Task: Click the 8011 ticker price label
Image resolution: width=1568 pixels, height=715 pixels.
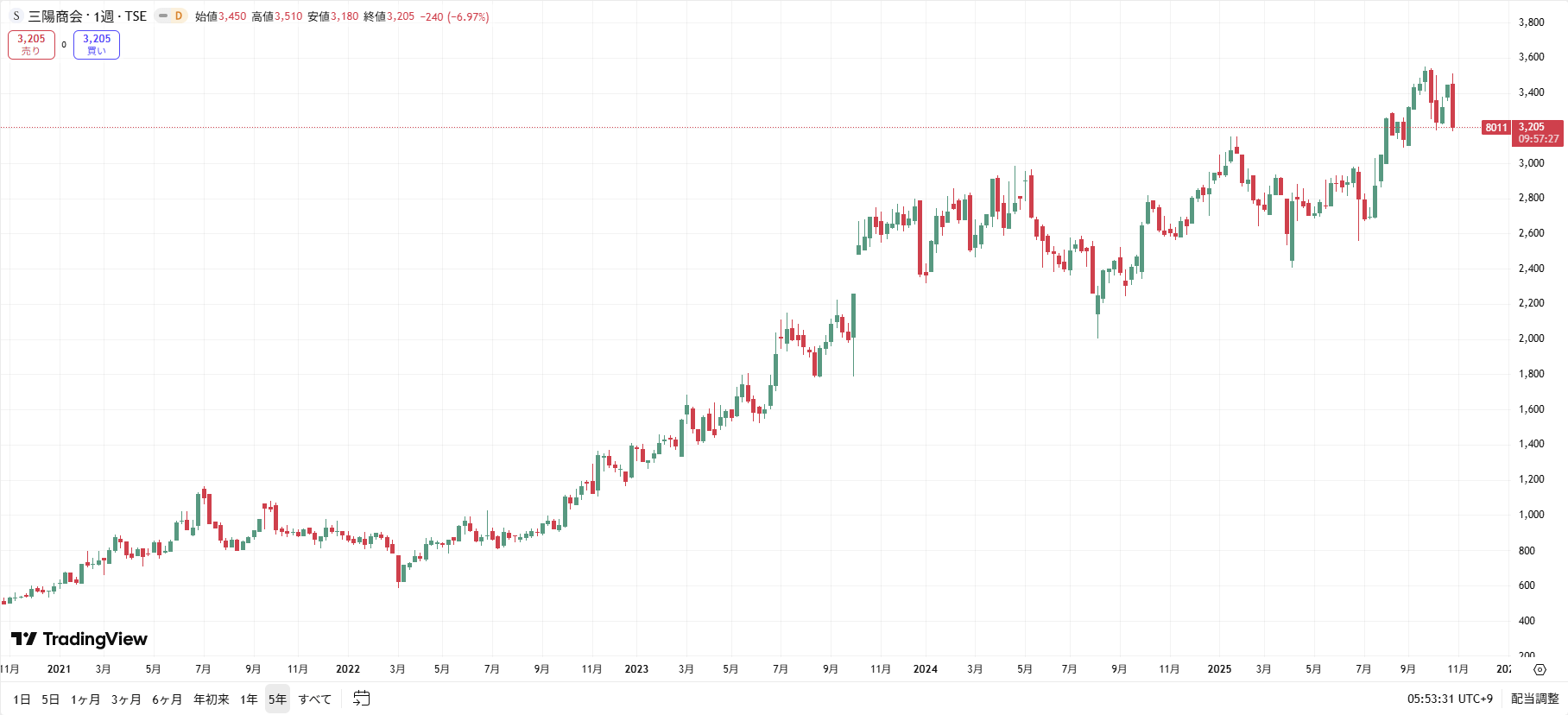Action: click(1495, 128)
